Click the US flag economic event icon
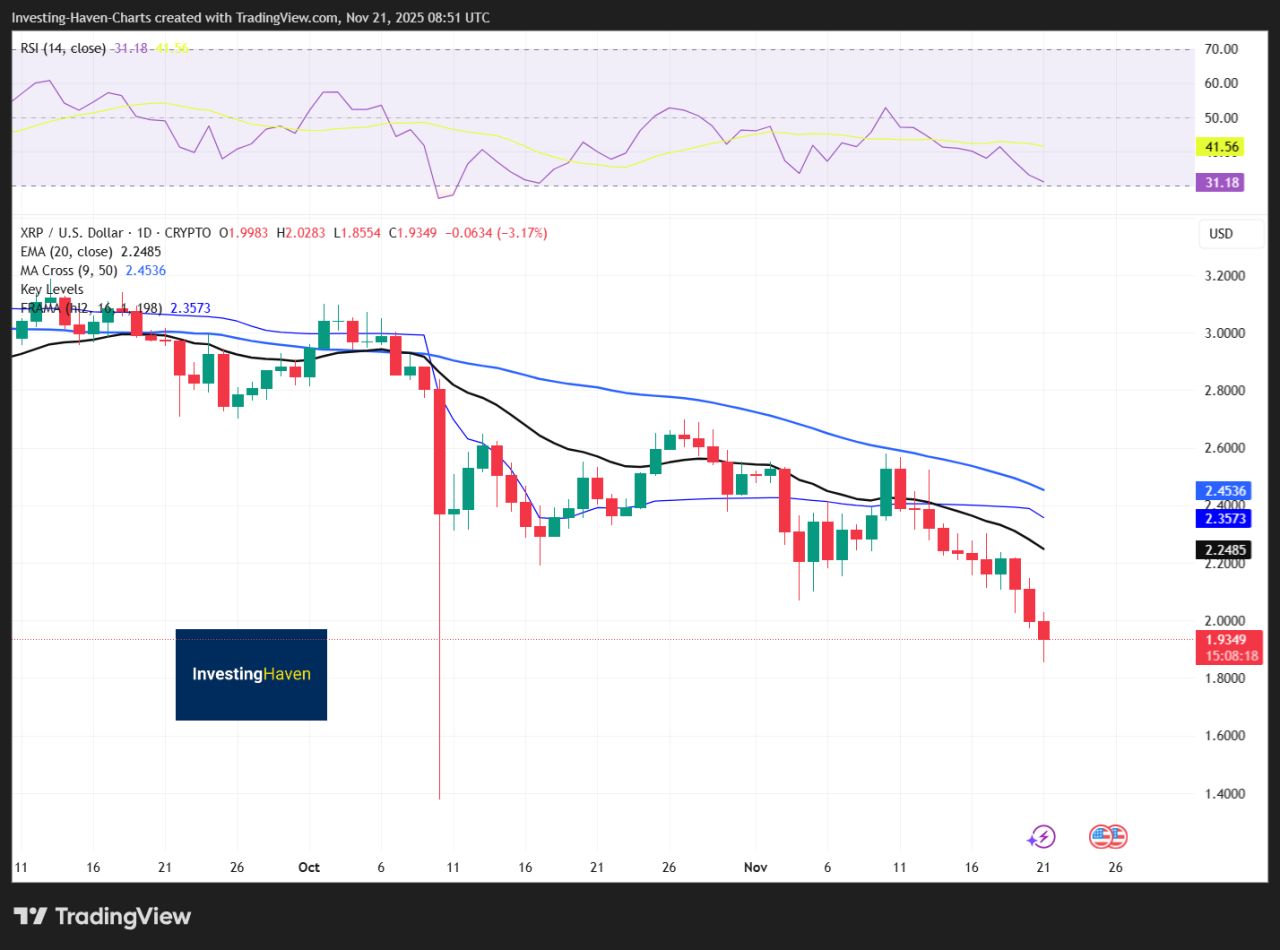 coord(1108,837)
